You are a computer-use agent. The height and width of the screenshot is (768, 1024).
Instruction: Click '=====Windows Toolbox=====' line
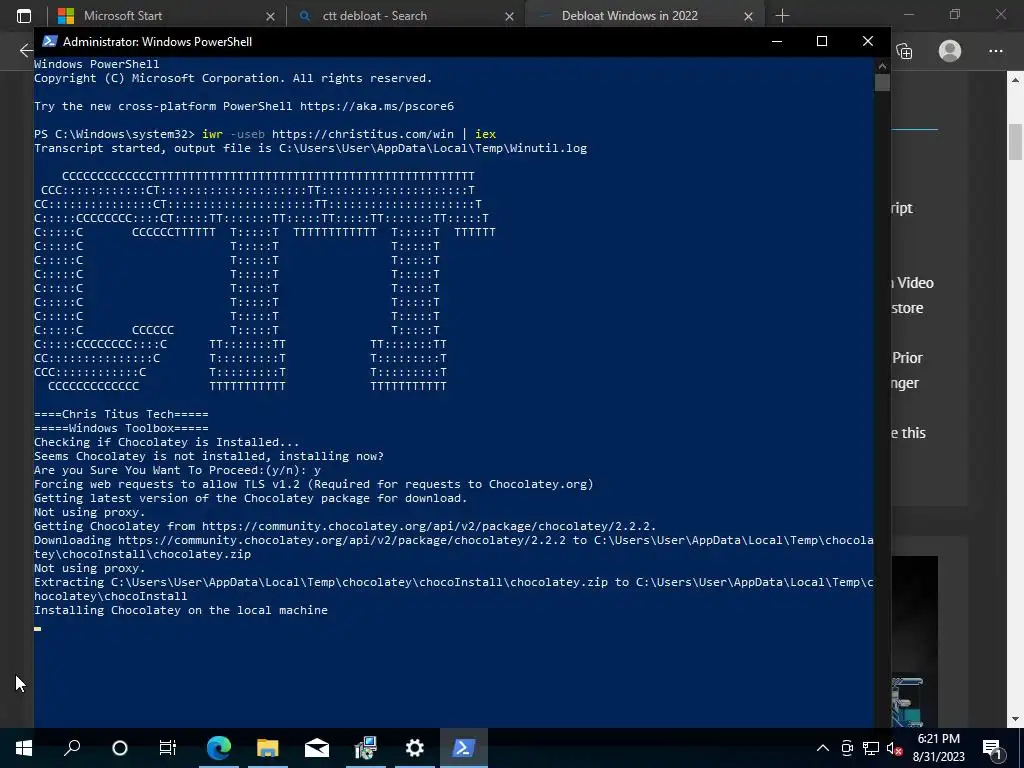(x=121, y=428)
